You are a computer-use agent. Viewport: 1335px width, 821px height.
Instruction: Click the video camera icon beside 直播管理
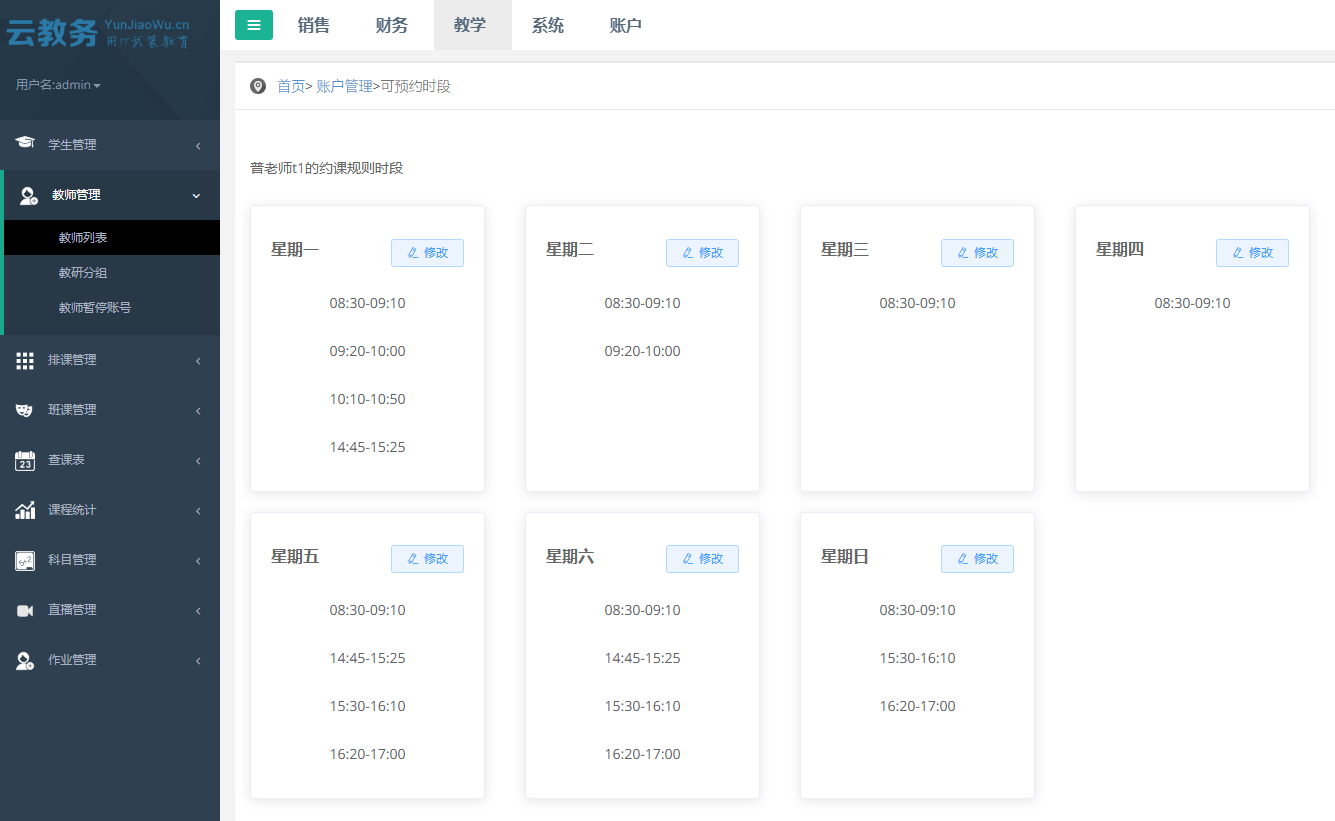(x=25, y=610)
